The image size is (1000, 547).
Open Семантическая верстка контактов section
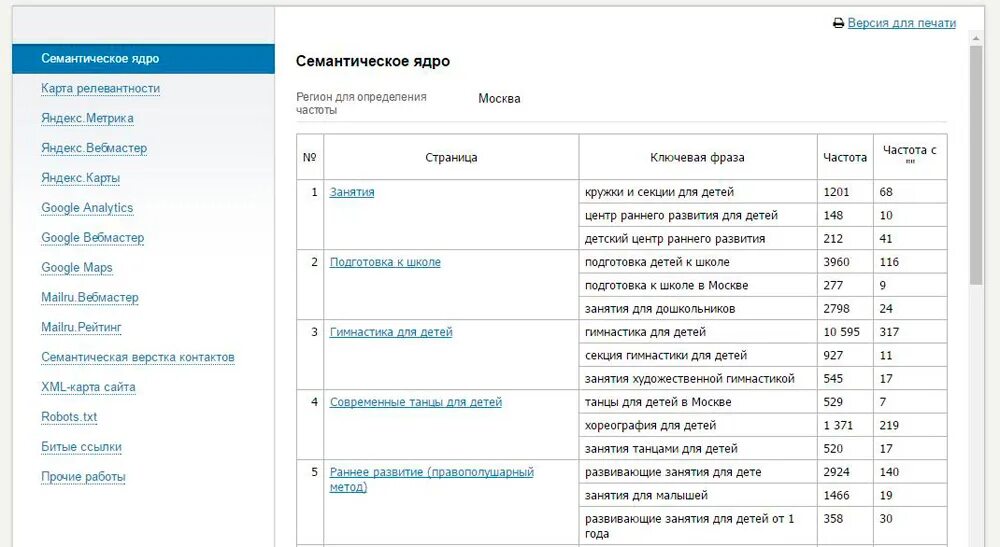tap(138, 358)
